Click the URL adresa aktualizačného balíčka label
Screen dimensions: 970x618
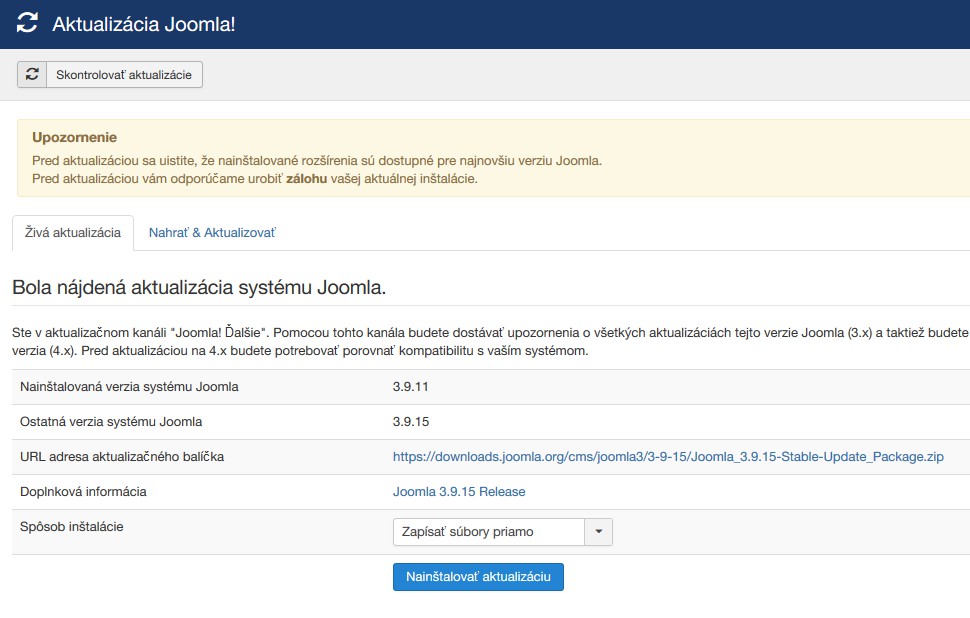click(x=122, y=457)
